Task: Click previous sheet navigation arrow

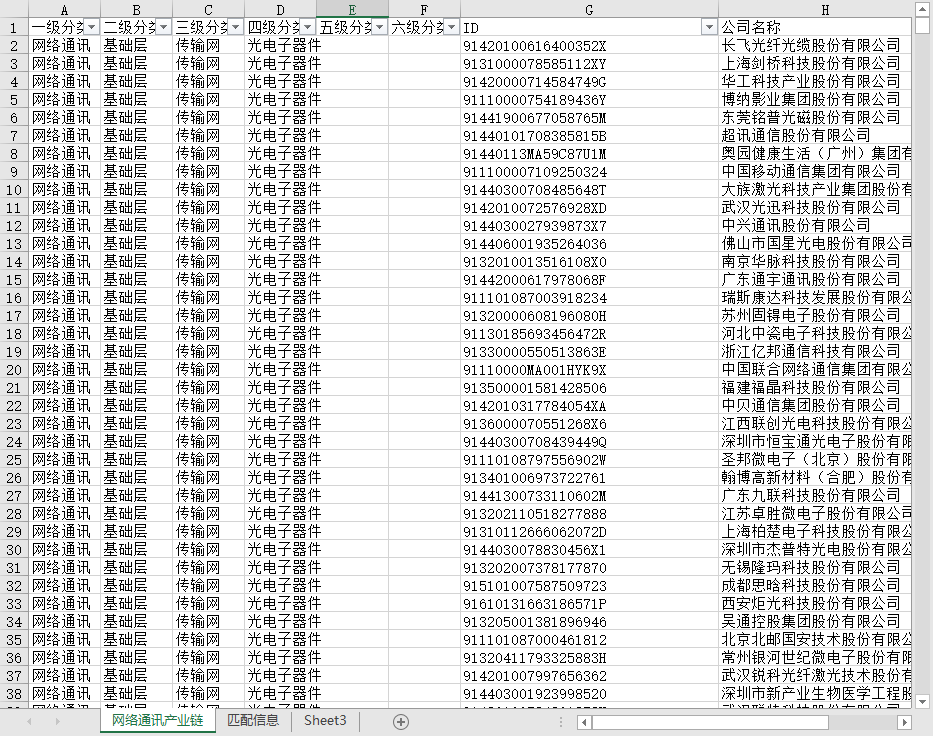Action: tap(29, 722)
